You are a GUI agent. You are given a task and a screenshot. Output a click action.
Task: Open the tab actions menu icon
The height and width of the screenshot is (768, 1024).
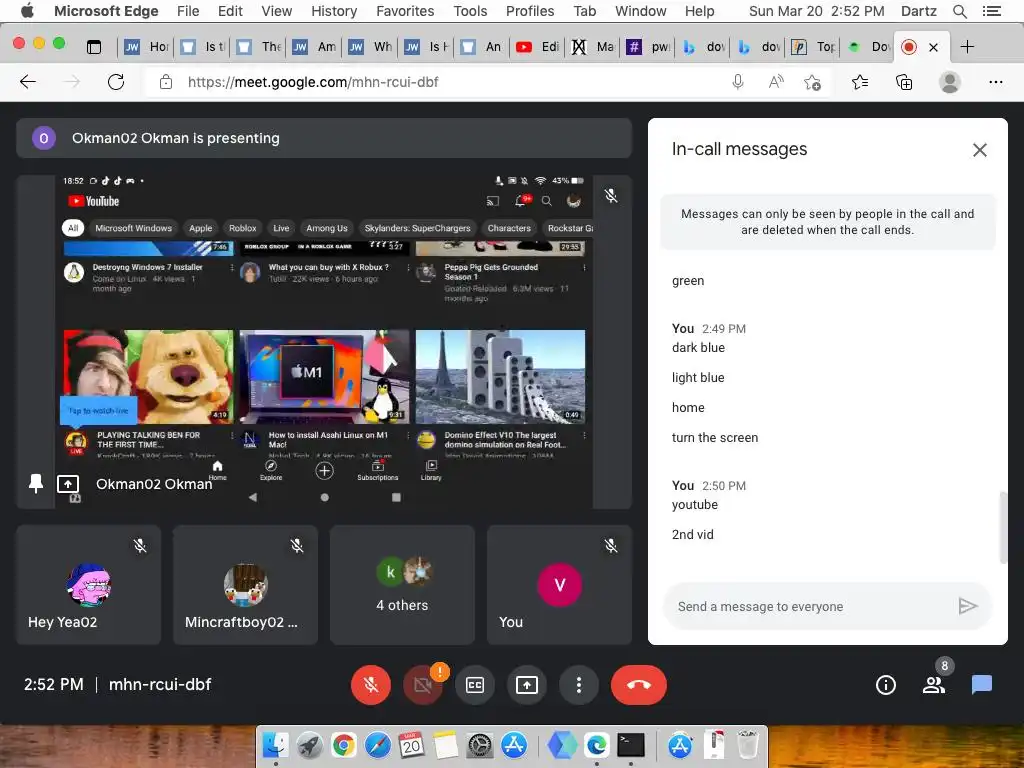pos(94,46)
